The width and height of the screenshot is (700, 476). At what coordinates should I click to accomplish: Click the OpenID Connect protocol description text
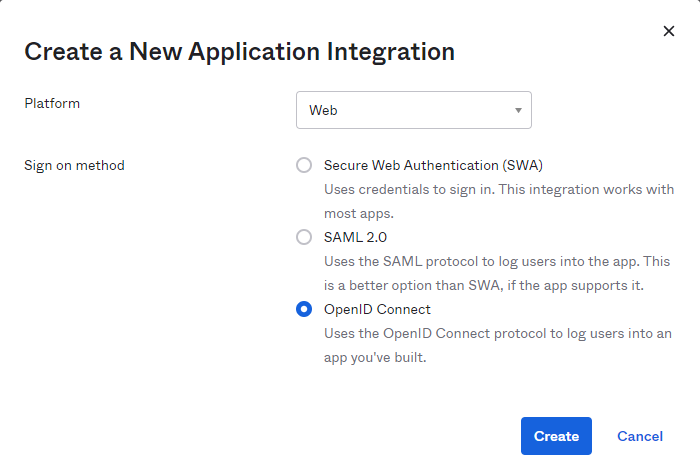point(498,345)
